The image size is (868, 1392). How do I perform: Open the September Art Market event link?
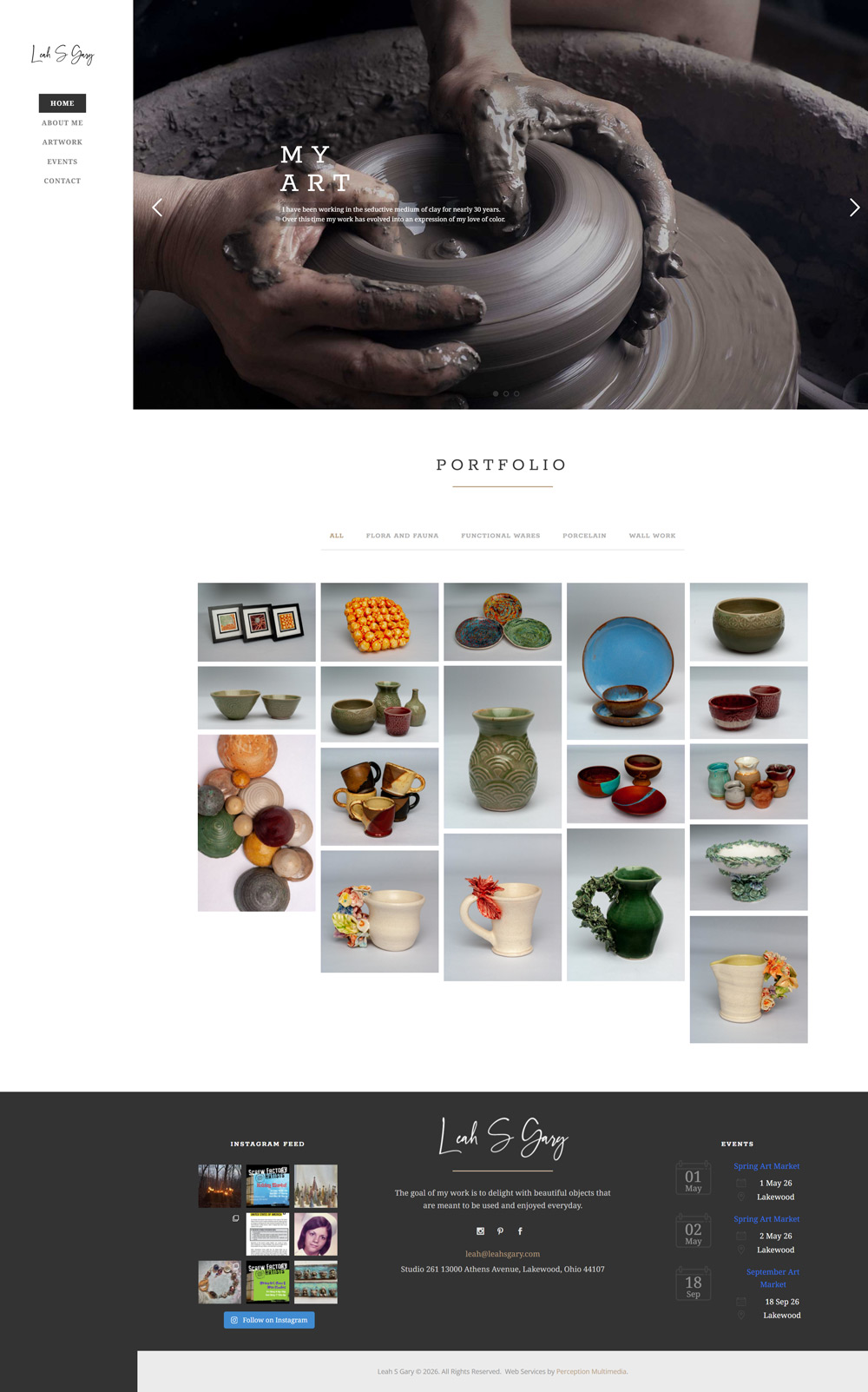point(773,1278)
